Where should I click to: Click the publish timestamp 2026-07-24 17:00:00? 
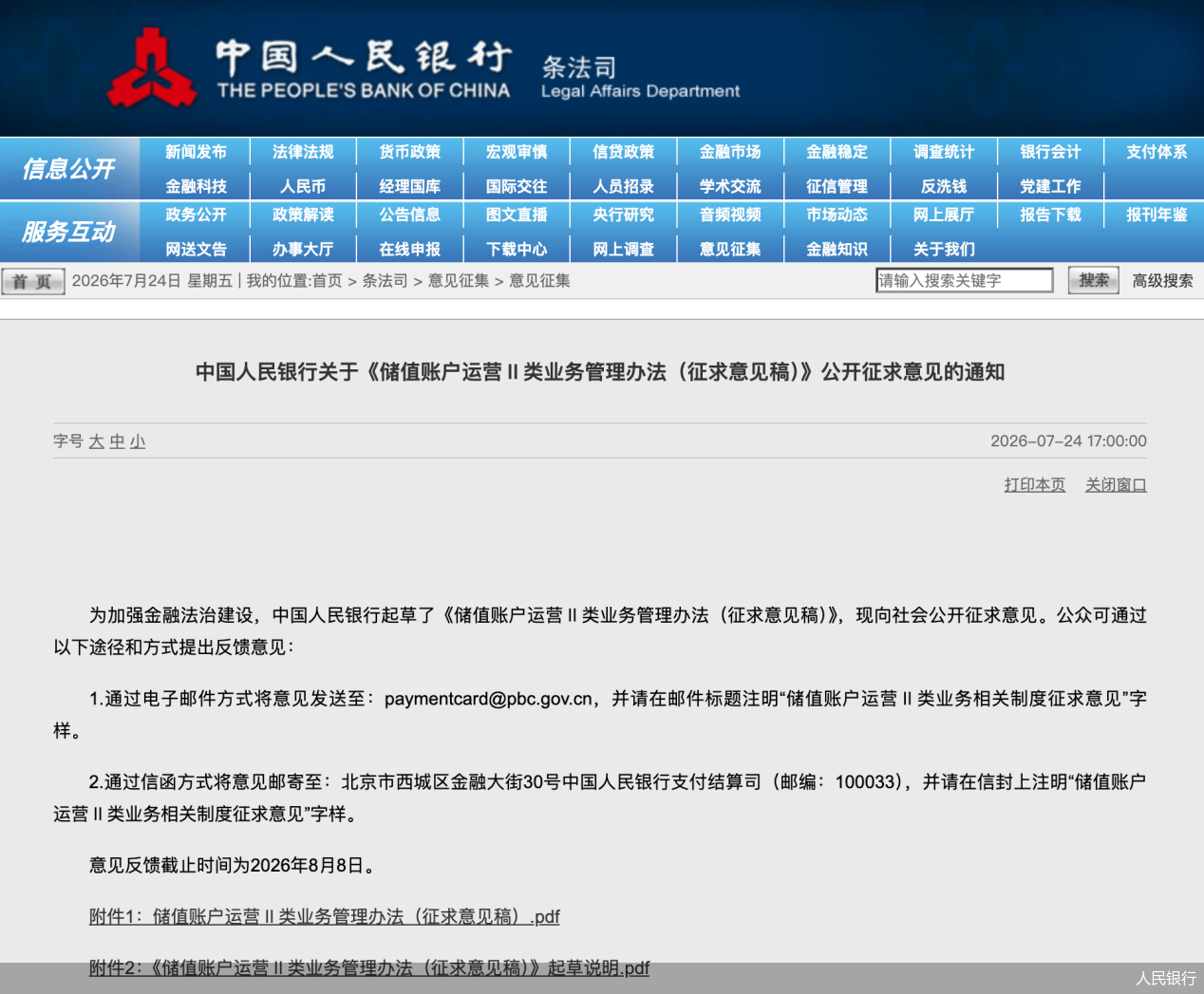coord(1068,441)
